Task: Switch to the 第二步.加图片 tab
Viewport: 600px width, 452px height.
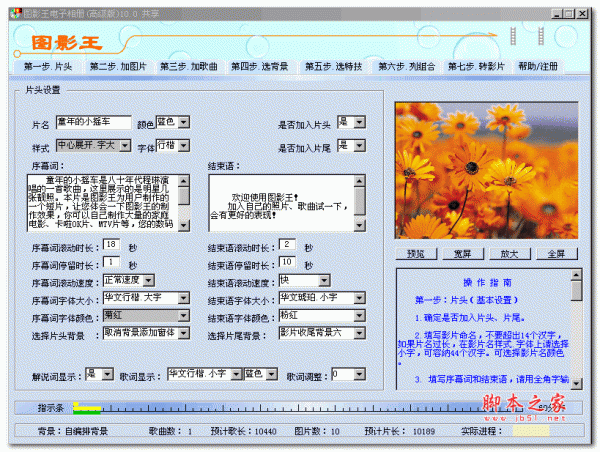Action: click(118, 67)
